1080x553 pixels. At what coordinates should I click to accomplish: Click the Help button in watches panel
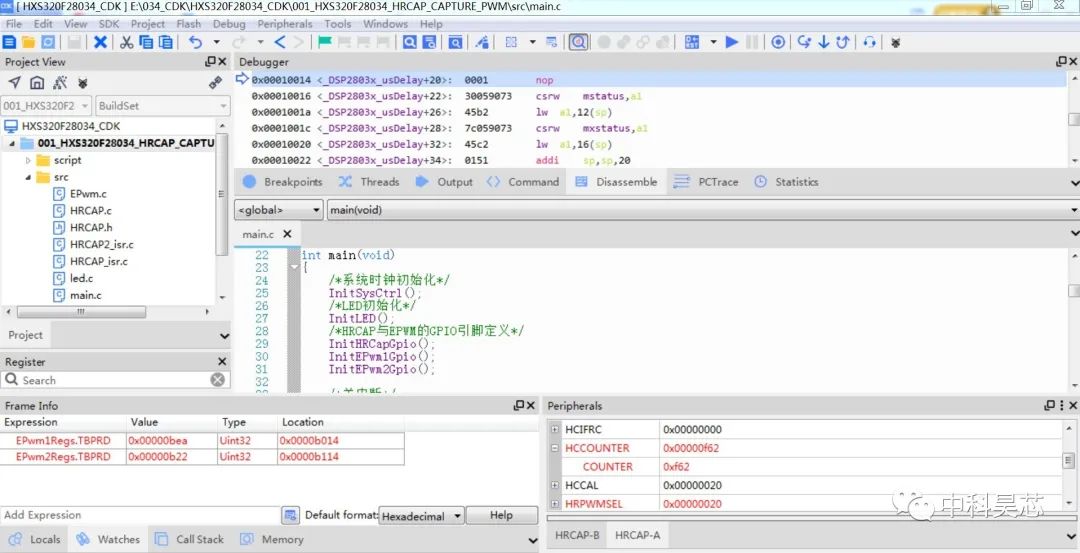[502, 516]
